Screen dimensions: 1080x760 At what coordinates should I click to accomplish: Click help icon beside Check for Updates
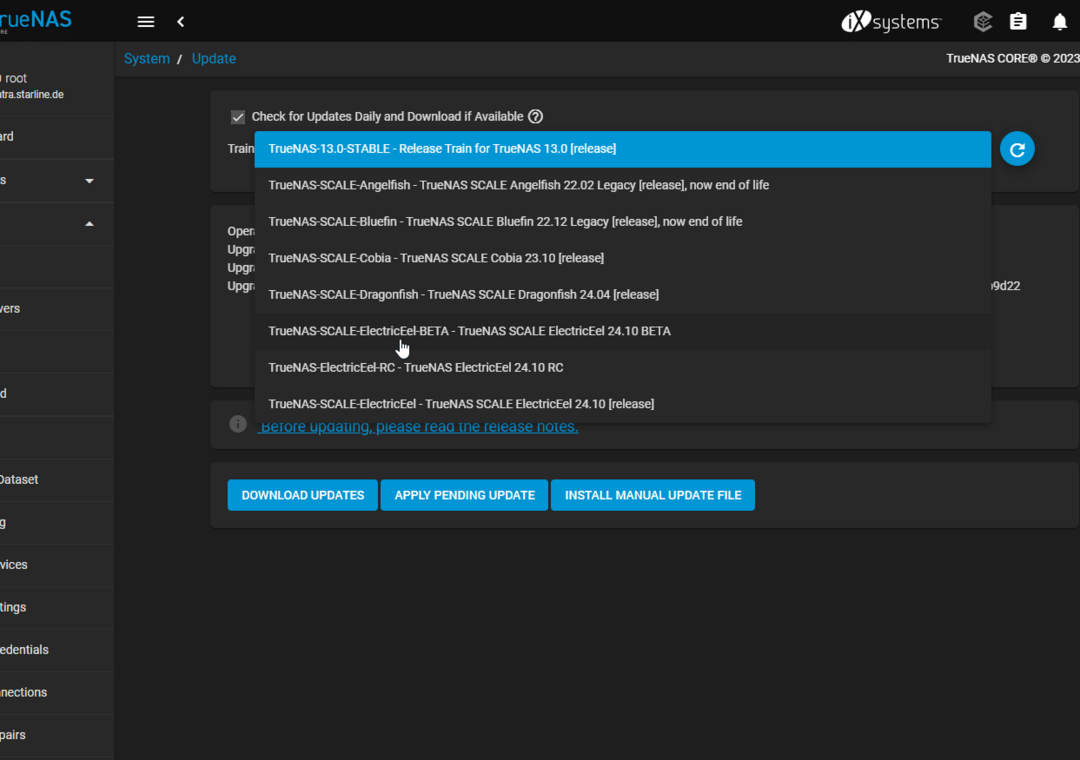pyautogui.click(x=535, y=117)
